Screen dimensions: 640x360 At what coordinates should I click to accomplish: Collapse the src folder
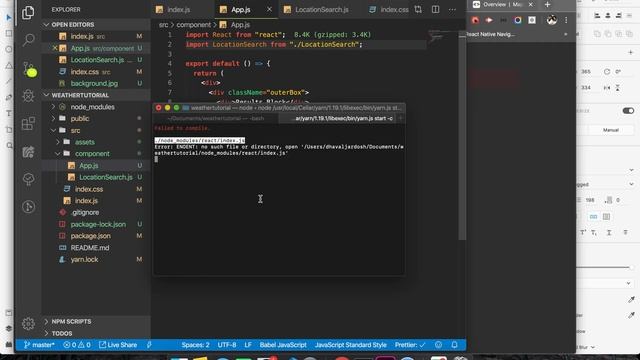pyautogui.click(x=96, y=131)
